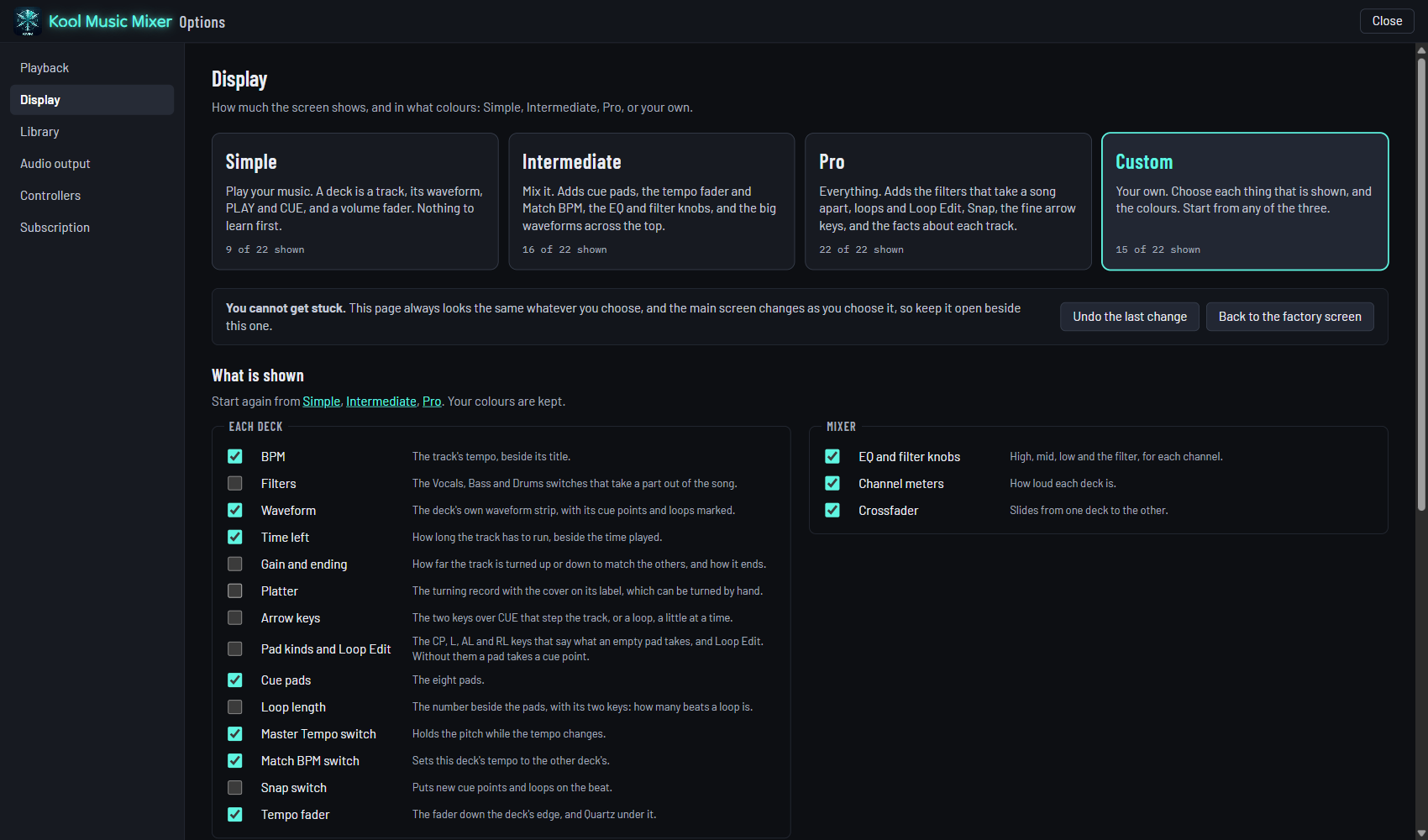
Task: Enable the Loop length checkbox
Action: coord(235,707)
